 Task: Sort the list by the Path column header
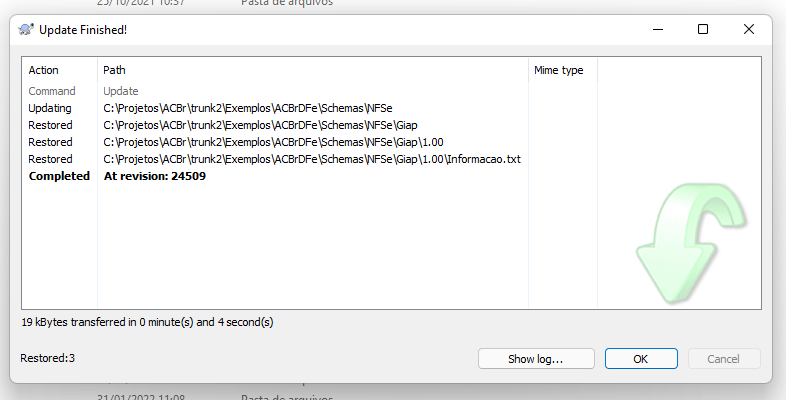coord(313,70)
